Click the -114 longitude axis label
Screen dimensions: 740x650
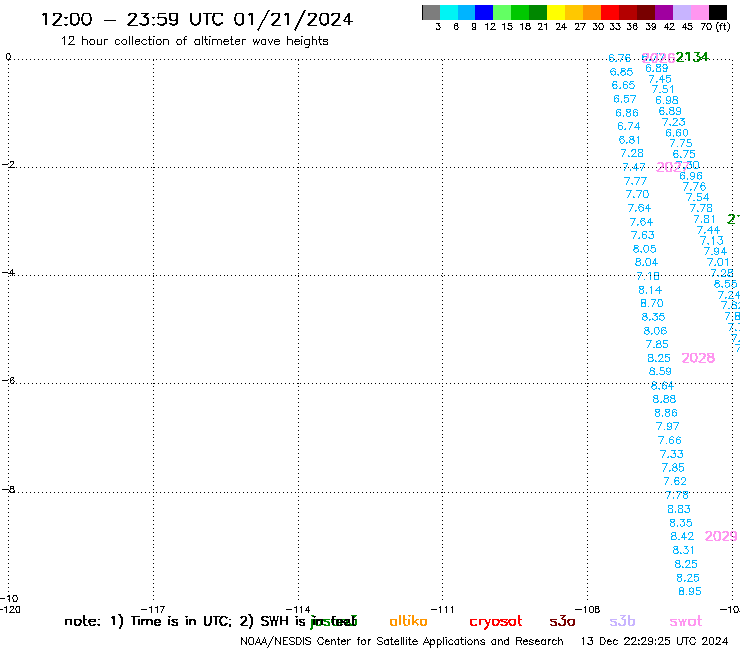coord(298,609)
